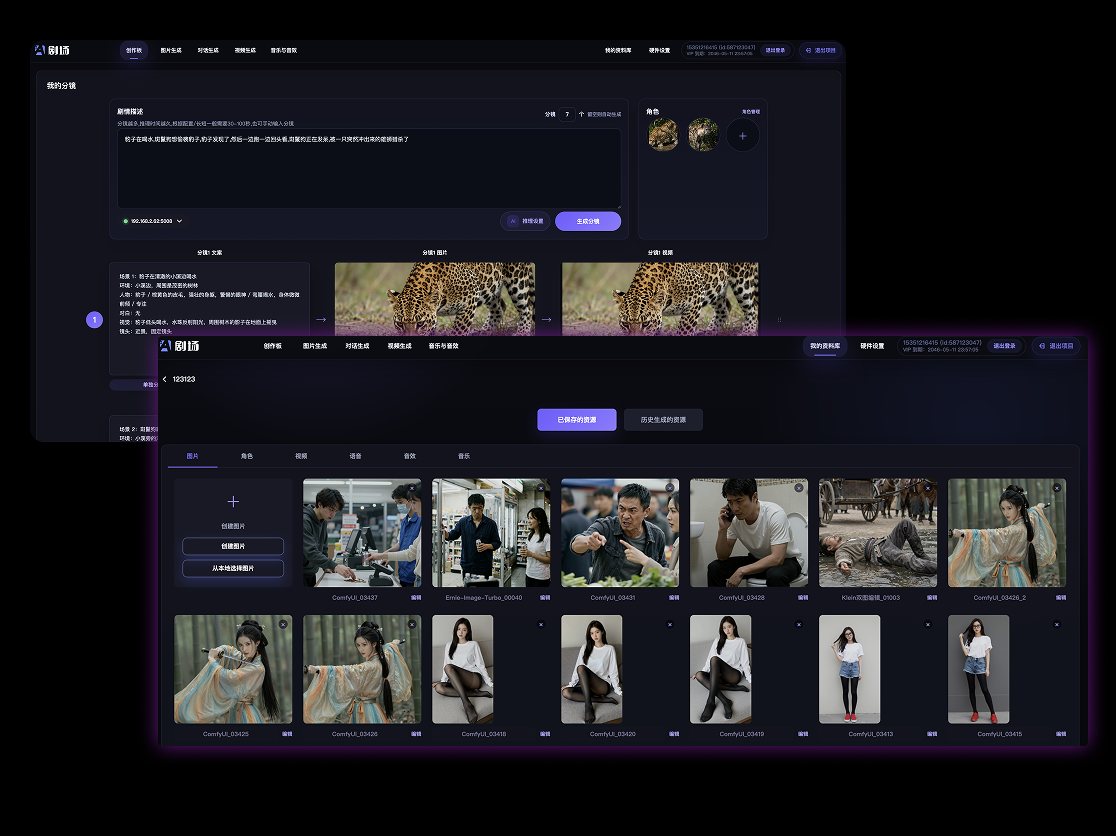
Task: Open the Klein双图编辑_01003 thumbnail
Action: [878, 533]
